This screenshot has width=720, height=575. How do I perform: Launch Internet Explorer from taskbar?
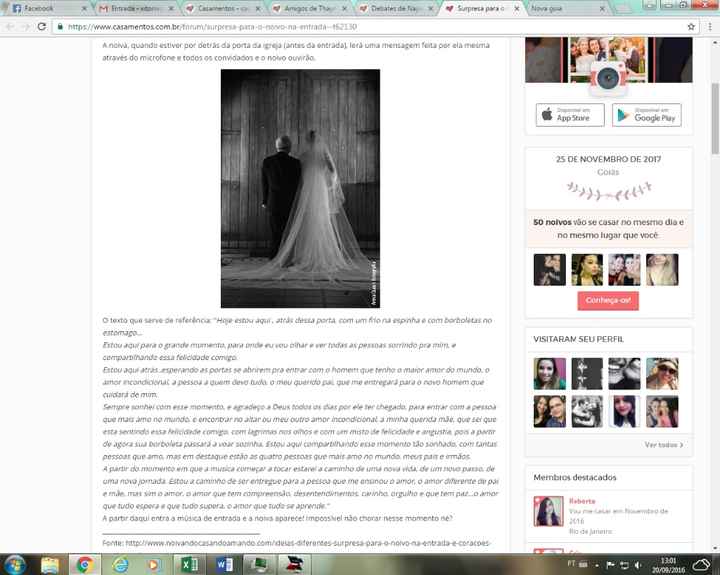click(120, 564)
